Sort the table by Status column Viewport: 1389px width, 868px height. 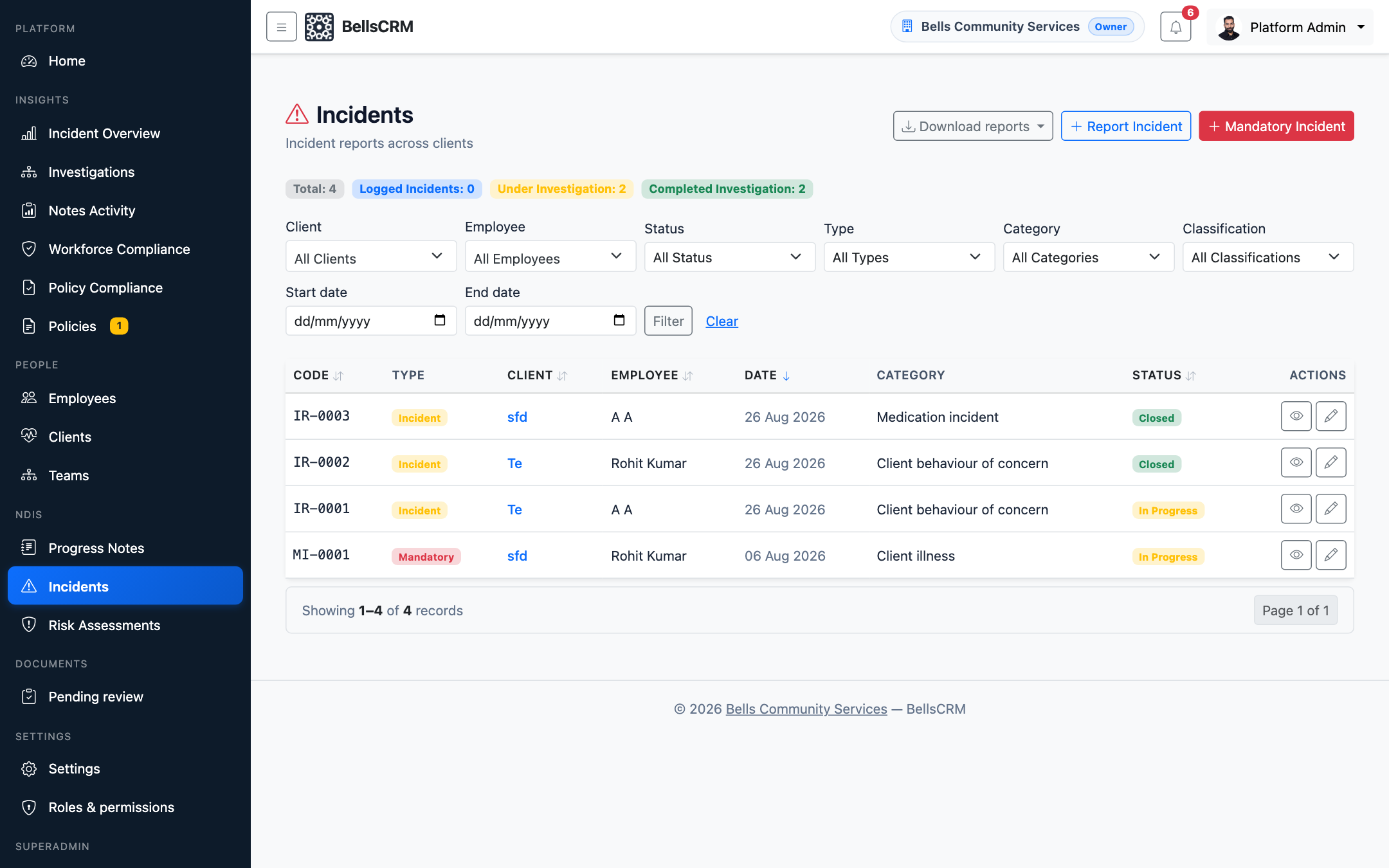tap(1163, 375)
